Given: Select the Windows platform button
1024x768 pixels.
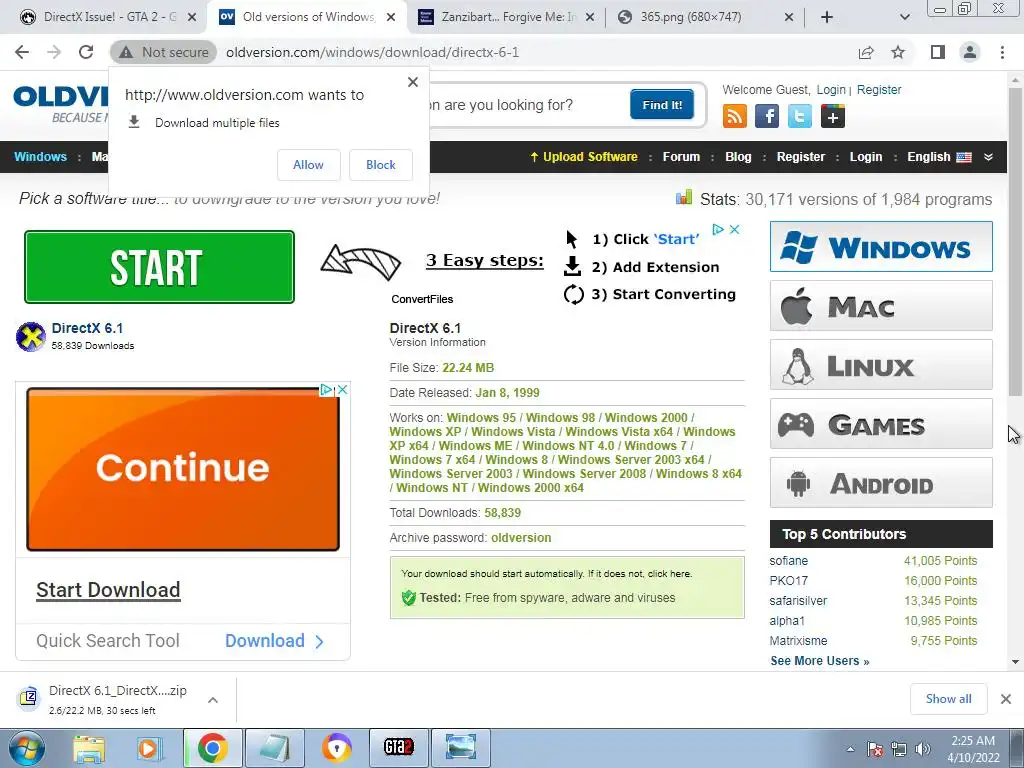Looking at the screenshot, I should click(x=881, y=247).
